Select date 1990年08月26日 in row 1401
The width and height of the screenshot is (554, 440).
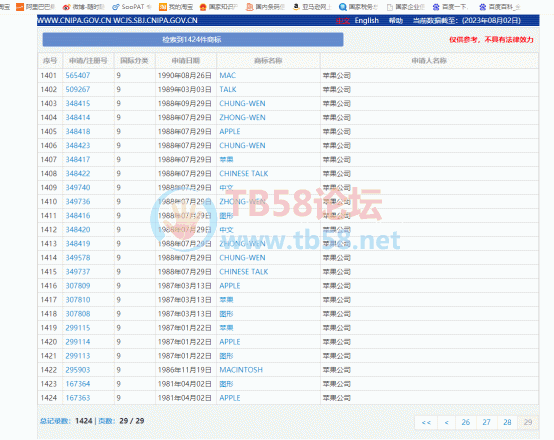184,75
